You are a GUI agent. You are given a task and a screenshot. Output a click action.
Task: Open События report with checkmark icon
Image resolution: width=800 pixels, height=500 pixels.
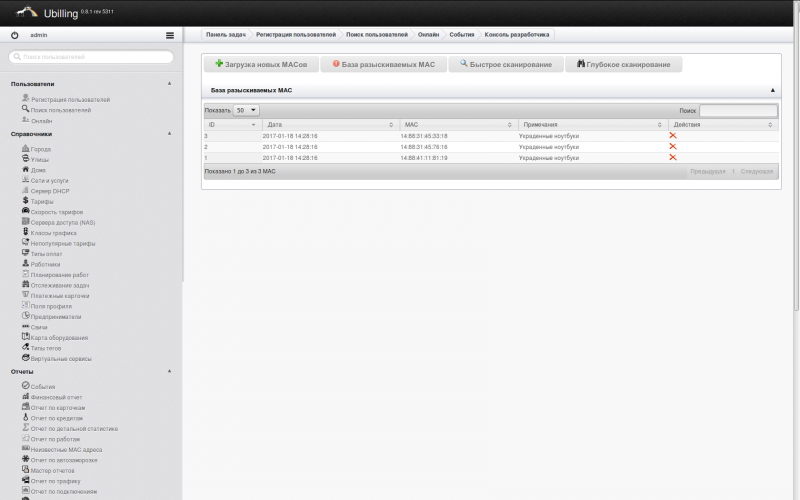pos(26,386)
